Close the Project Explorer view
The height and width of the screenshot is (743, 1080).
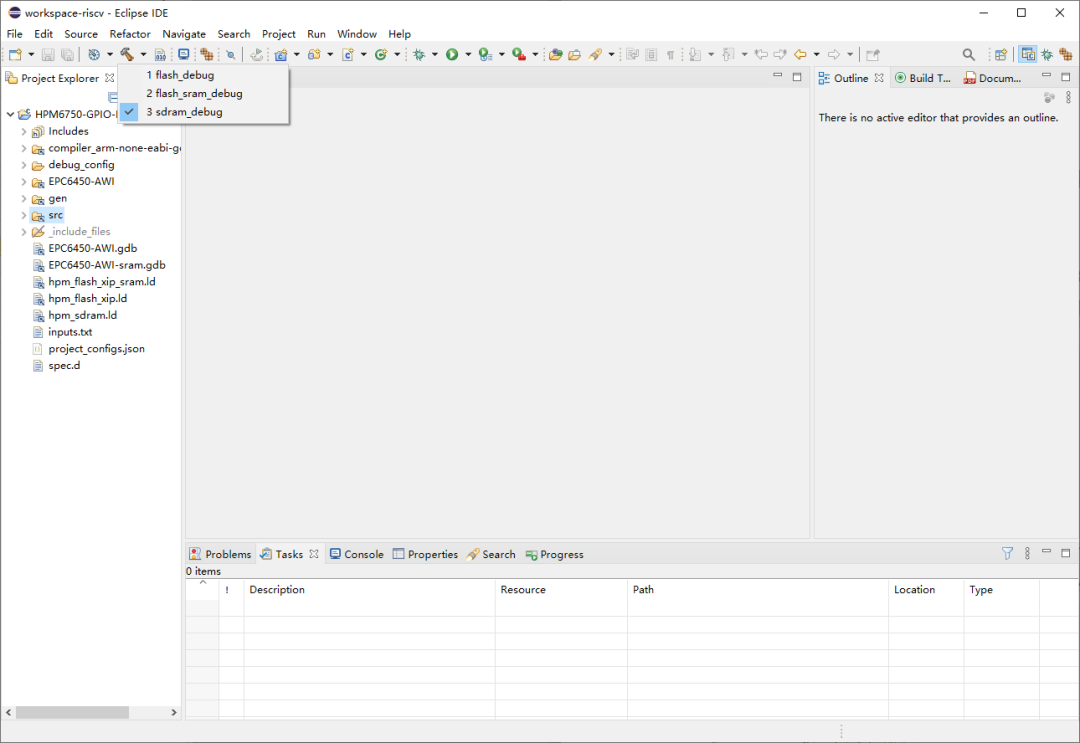110,78
